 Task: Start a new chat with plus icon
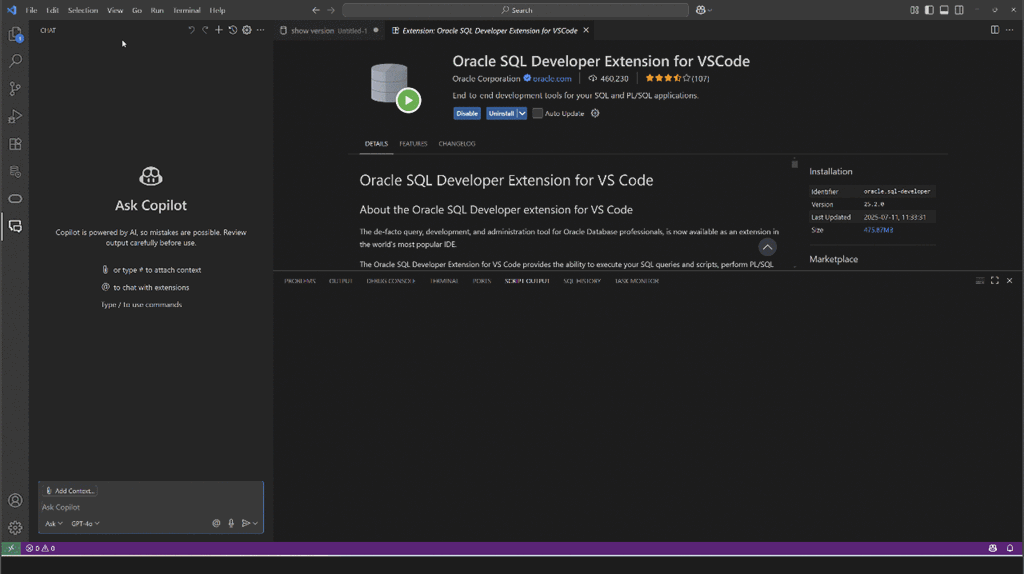coord(219,30)
